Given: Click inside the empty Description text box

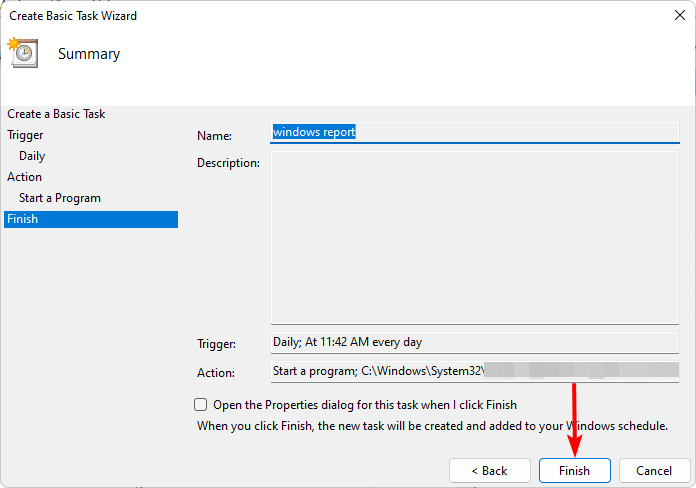Looking at the screenshot, I should click(474, 238).
